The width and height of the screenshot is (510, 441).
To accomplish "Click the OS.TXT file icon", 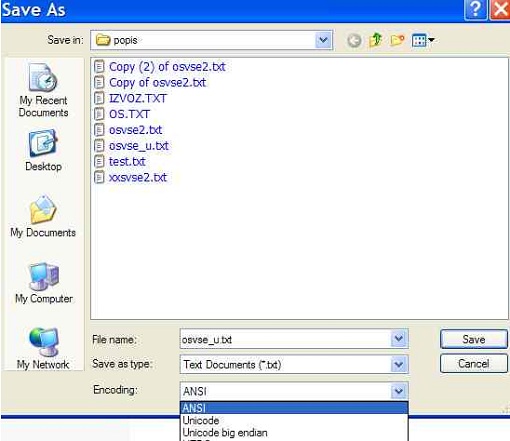I will (x=99, y=114).
